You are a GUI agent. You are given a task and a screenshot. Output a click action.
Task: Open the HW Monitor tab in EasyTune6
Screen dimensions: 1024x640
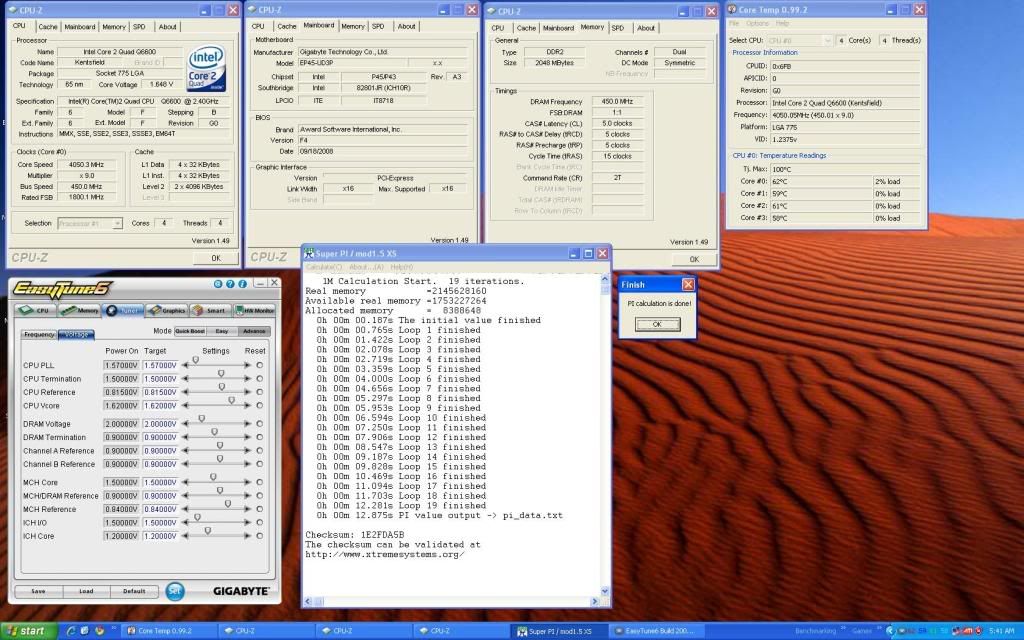tap(254, 311)
